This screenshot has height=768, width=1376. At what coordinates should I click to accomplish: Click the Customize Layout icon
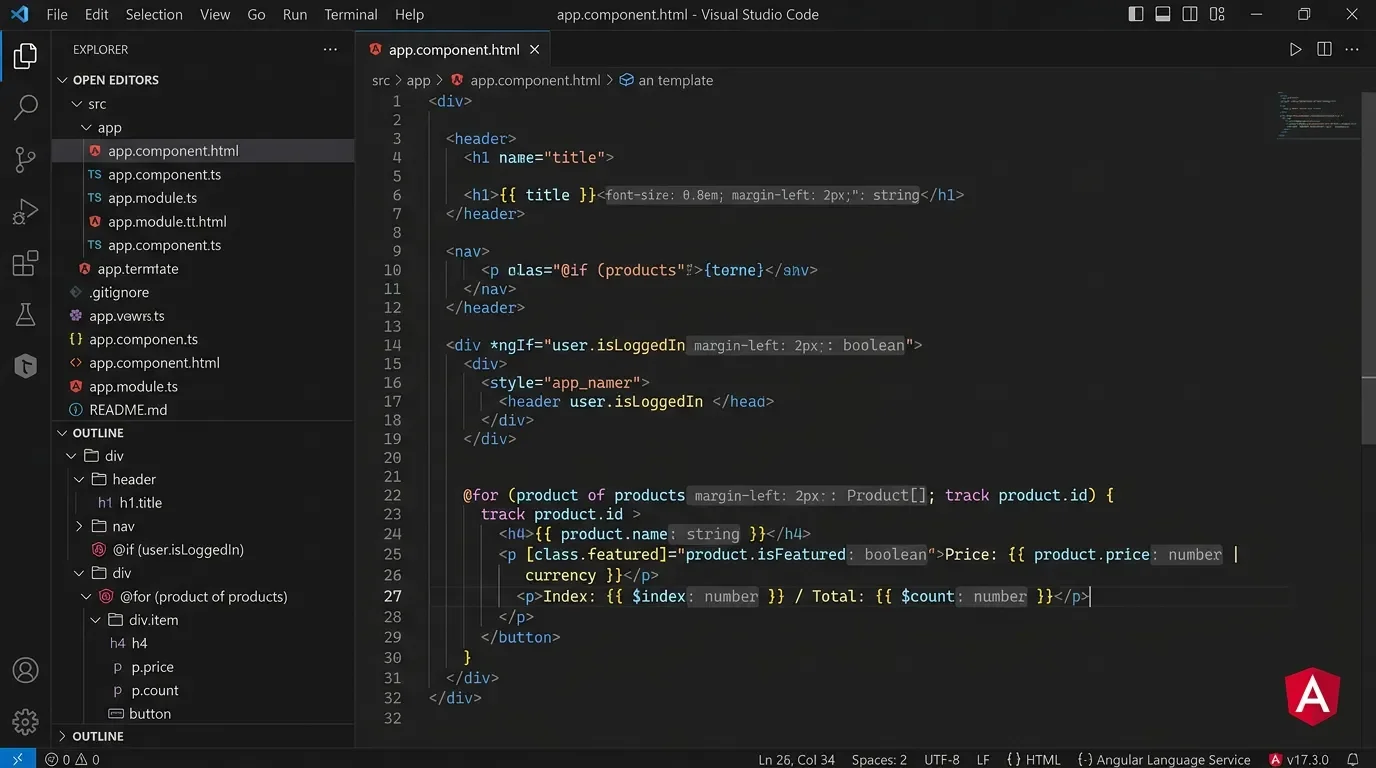[1217, 14]
